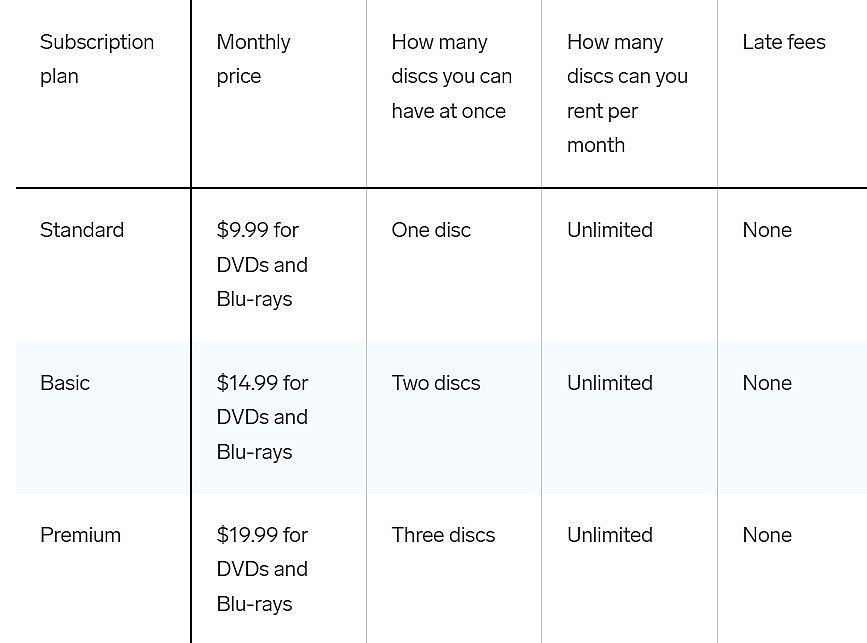This screenshot has height=643, width=867.
Task: Click None in the Premium row
Action: [767, 535]
